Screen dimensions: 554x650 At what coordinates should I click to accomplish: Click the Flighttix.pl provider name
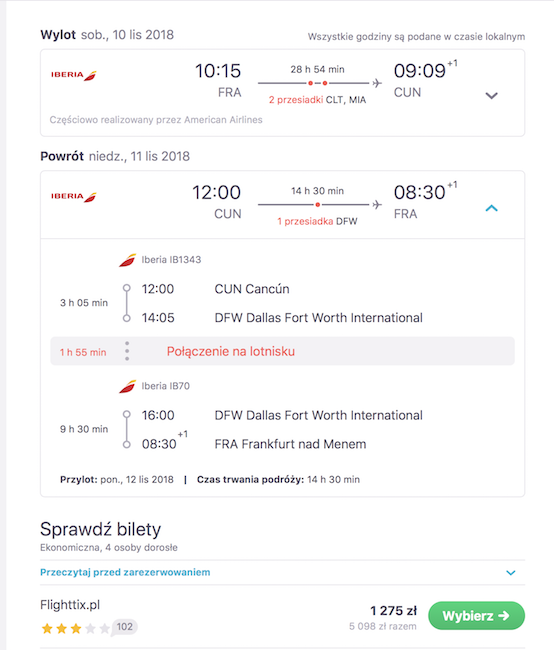(x=70, y=605)
